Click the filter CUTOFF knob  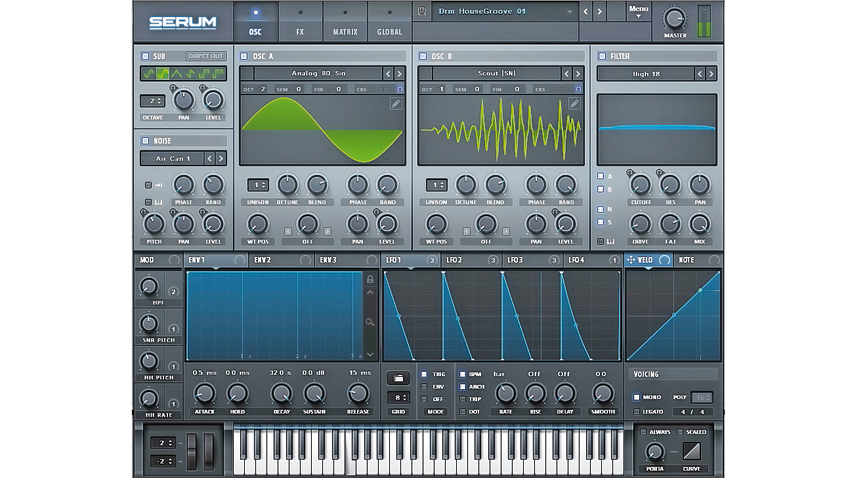pyautogui.click(x=640, y=185)
